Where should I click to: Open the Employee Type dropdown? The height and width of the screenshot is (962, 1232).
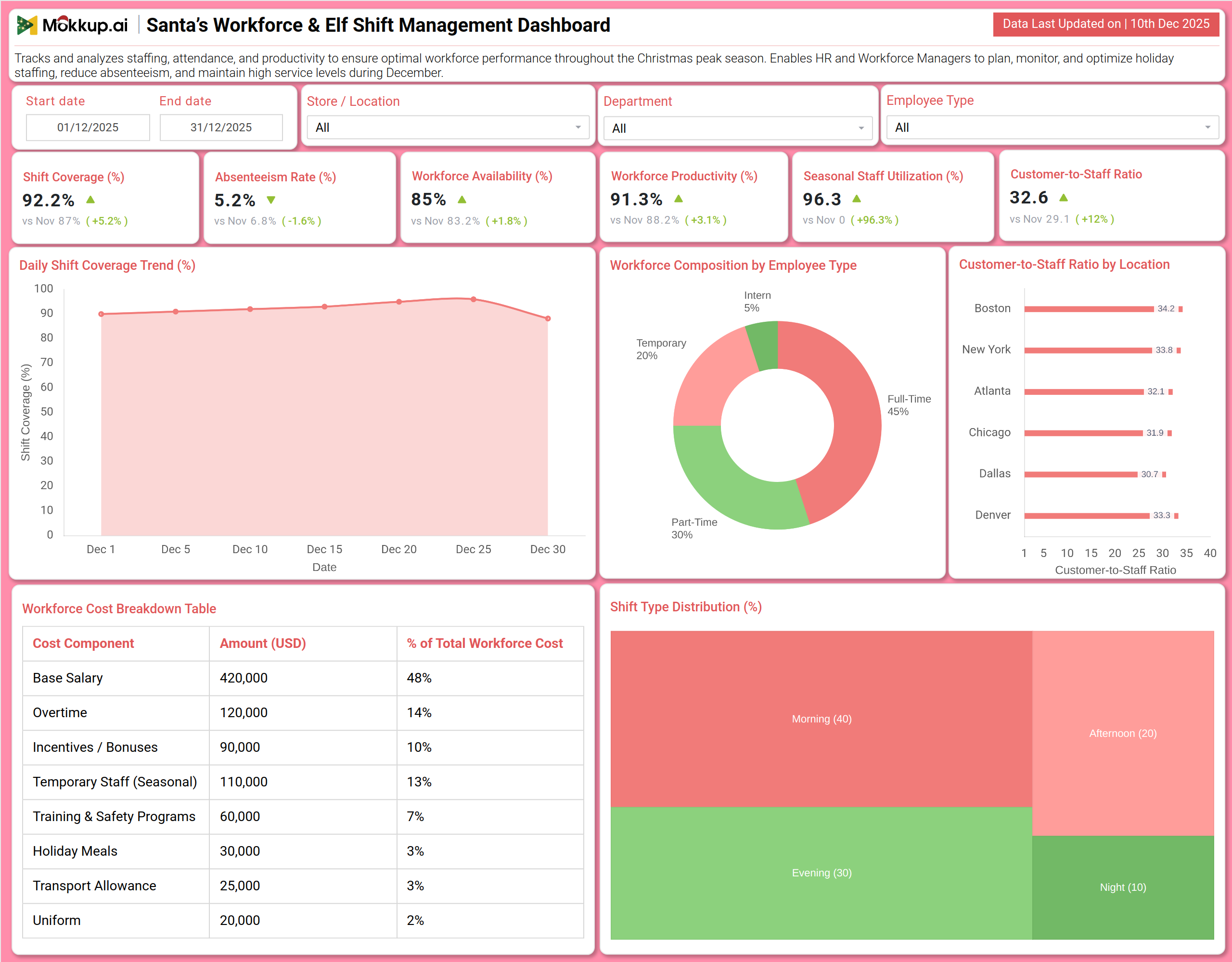tap(1052, 127)
